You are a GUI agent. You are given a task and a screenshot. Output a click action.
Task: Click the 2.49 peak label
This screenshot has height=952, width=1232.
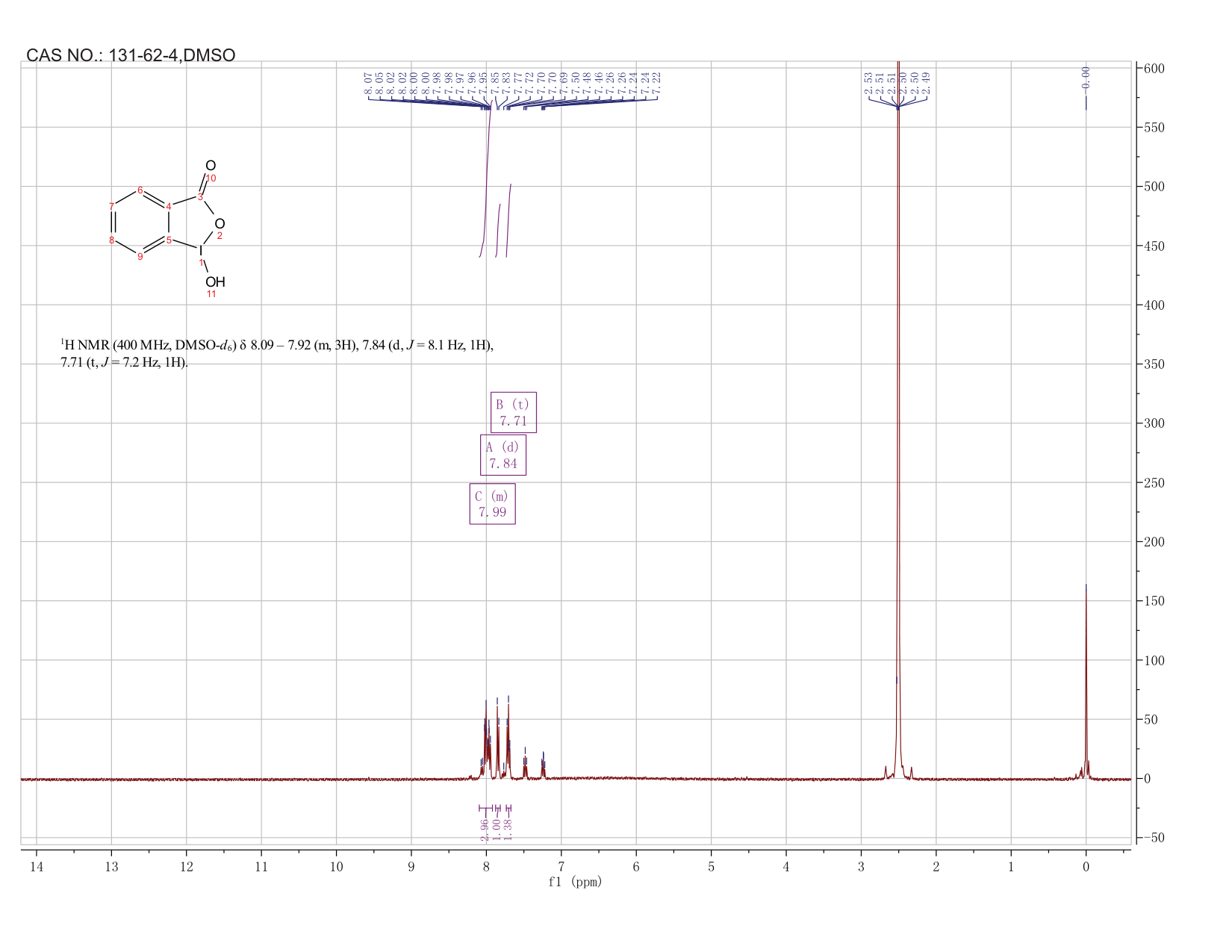[x=926, y=83]
